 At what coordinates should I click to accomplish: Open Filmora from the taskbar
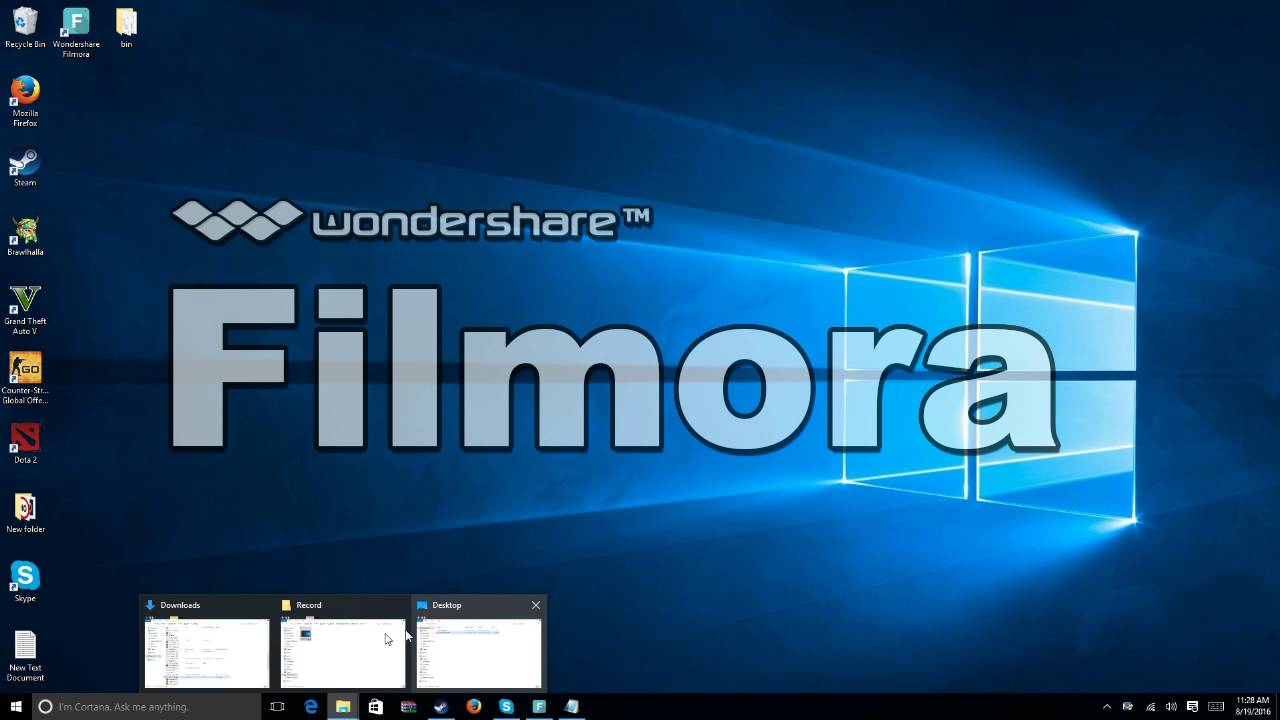point(539,706)
